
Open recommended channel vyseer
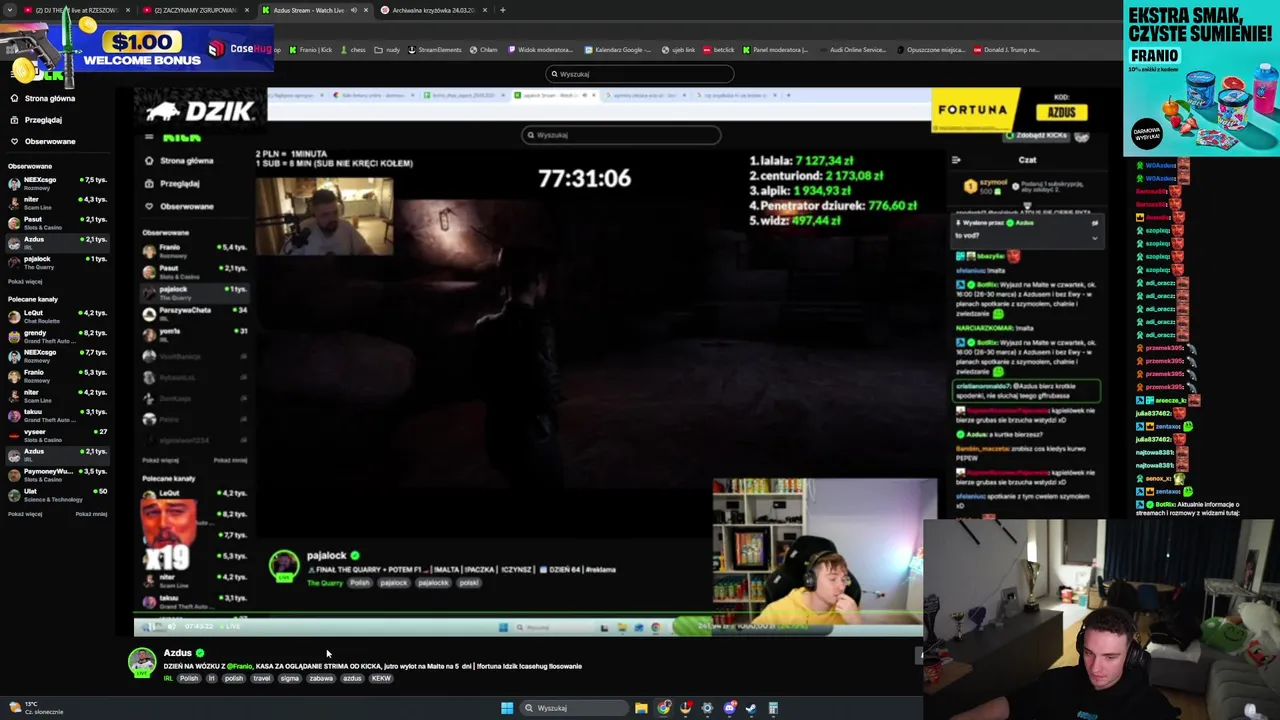57,435
